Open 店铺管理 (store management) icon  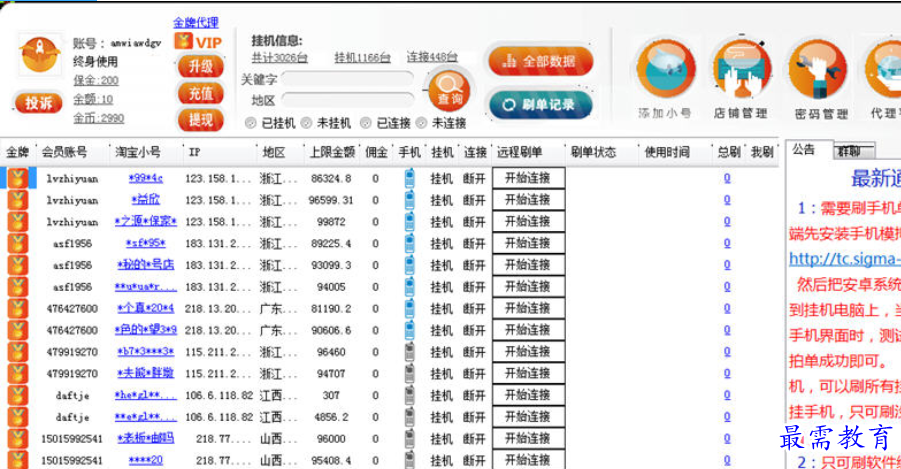pos(741,69)
